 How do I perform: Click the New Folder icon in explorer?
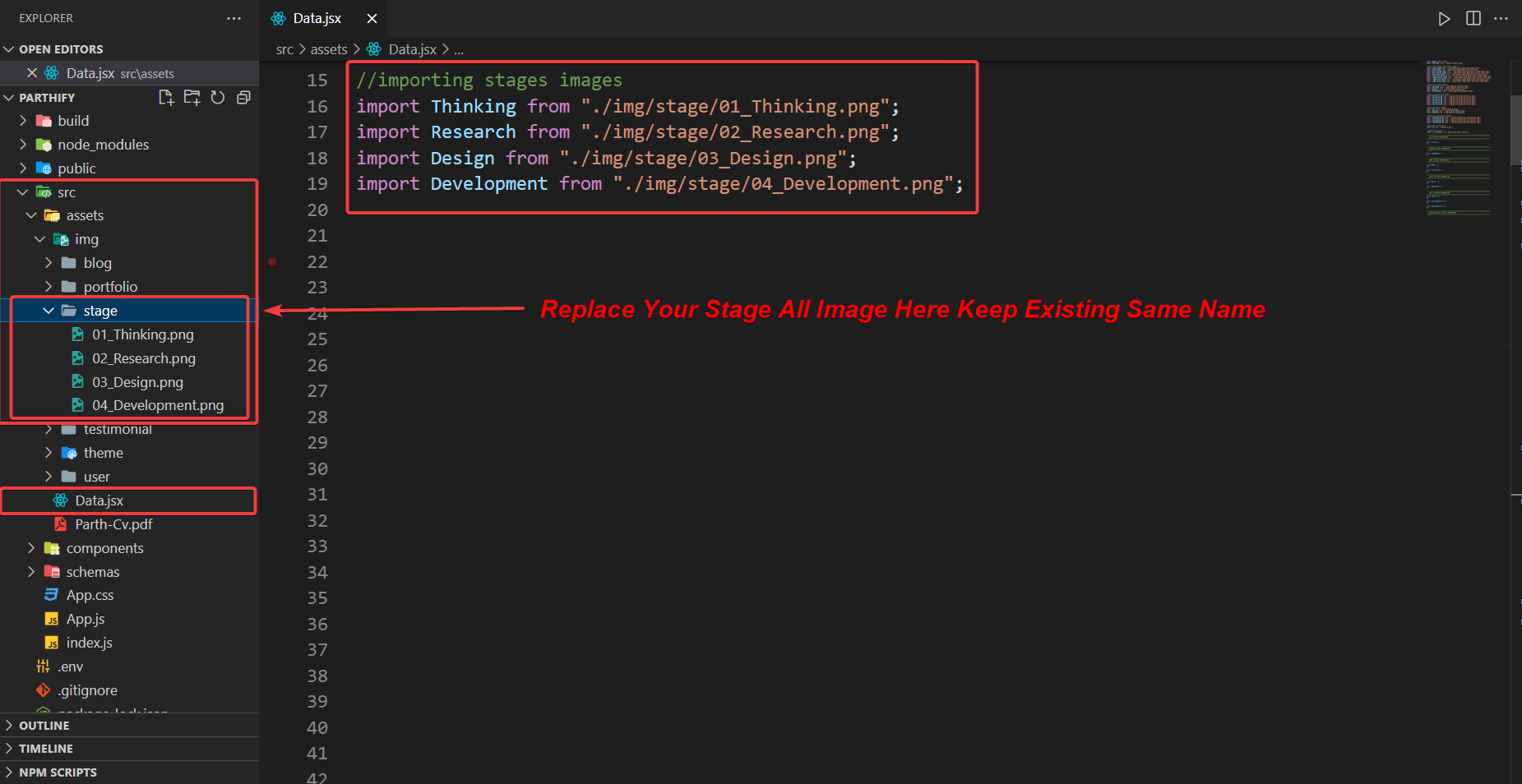pos(192,98)
